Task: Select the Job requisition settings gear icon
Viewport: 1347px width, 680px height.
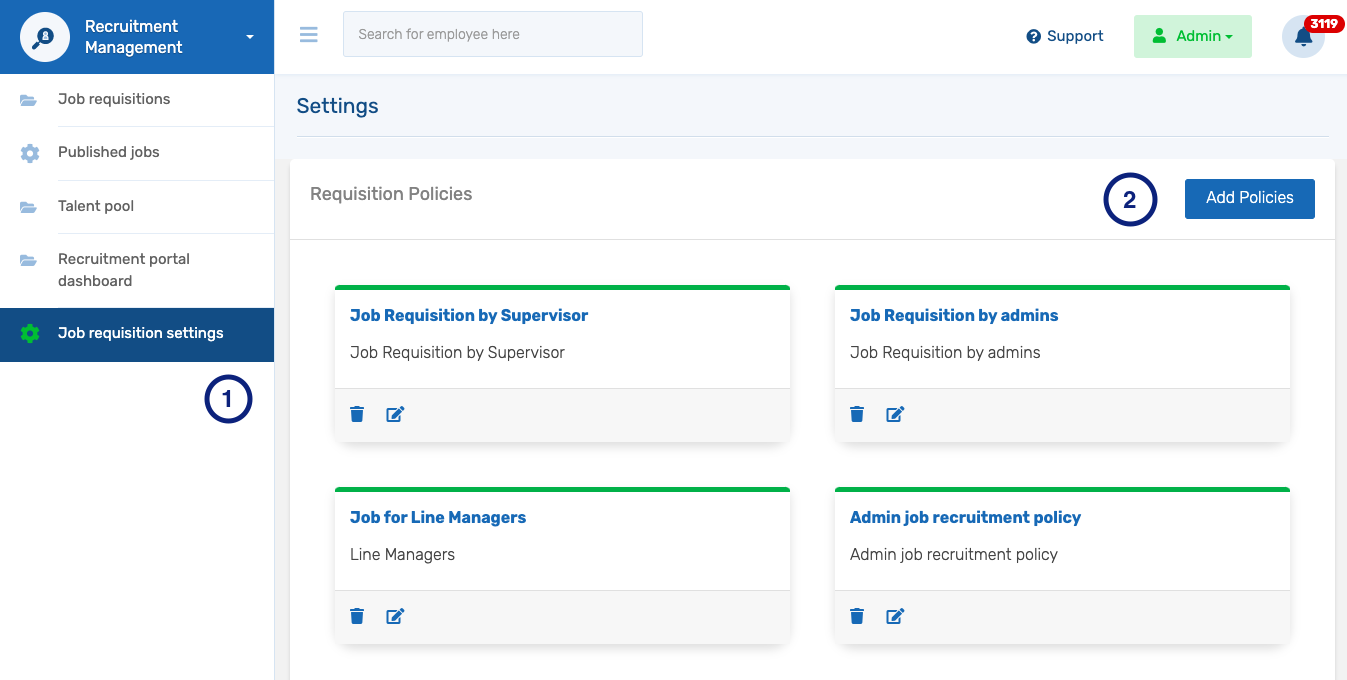Action: click(x=28, y=332)
